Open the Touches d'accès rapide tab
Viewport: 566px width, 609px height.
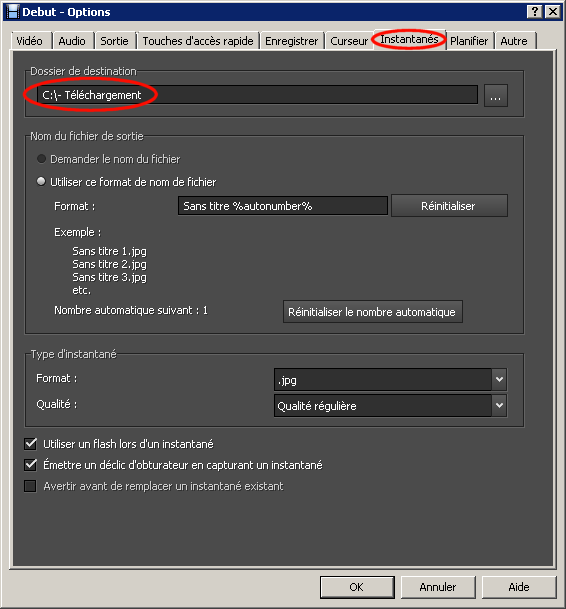(x=198, y=41)
